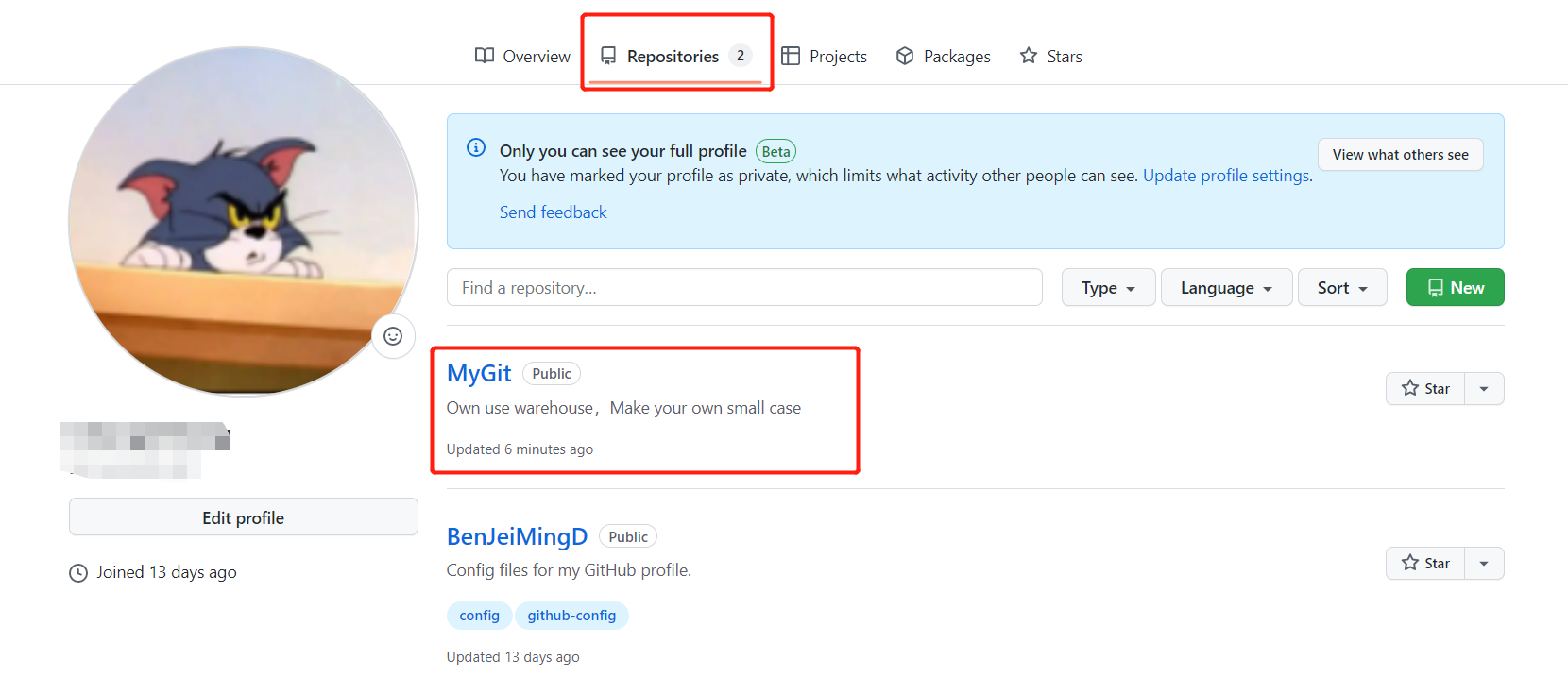Viewport: 1568px width, 694px height.
Task: Click the info icon in the profile banner
Action: tap(476, 147)
